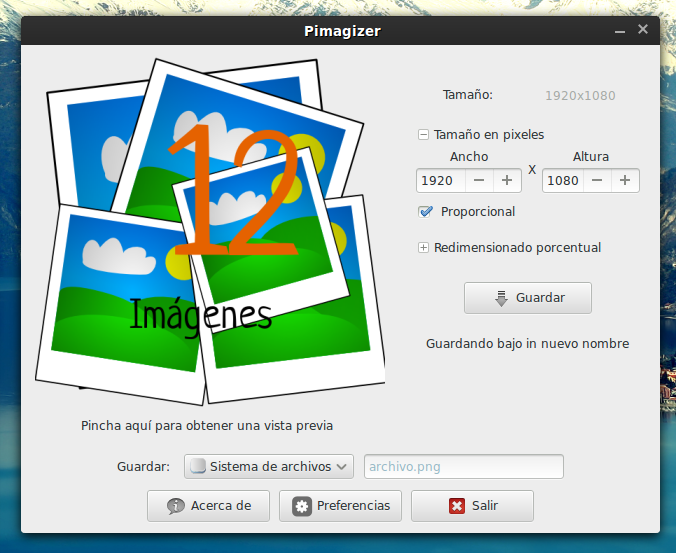Increase Ancho width with plus button

point(507,181)
